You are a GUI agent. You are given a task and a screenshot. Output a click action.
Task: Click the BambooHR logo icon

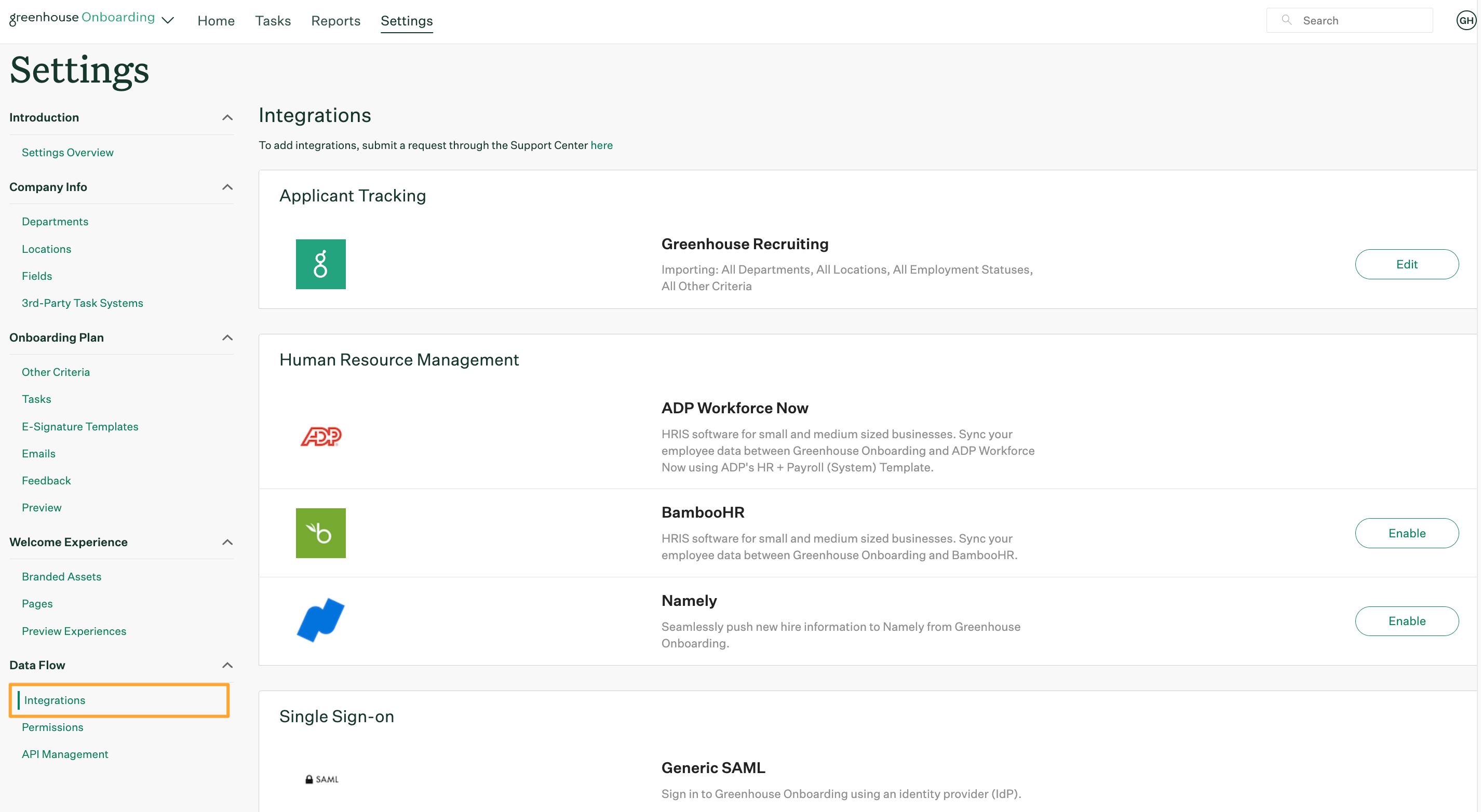pos(320,533)
